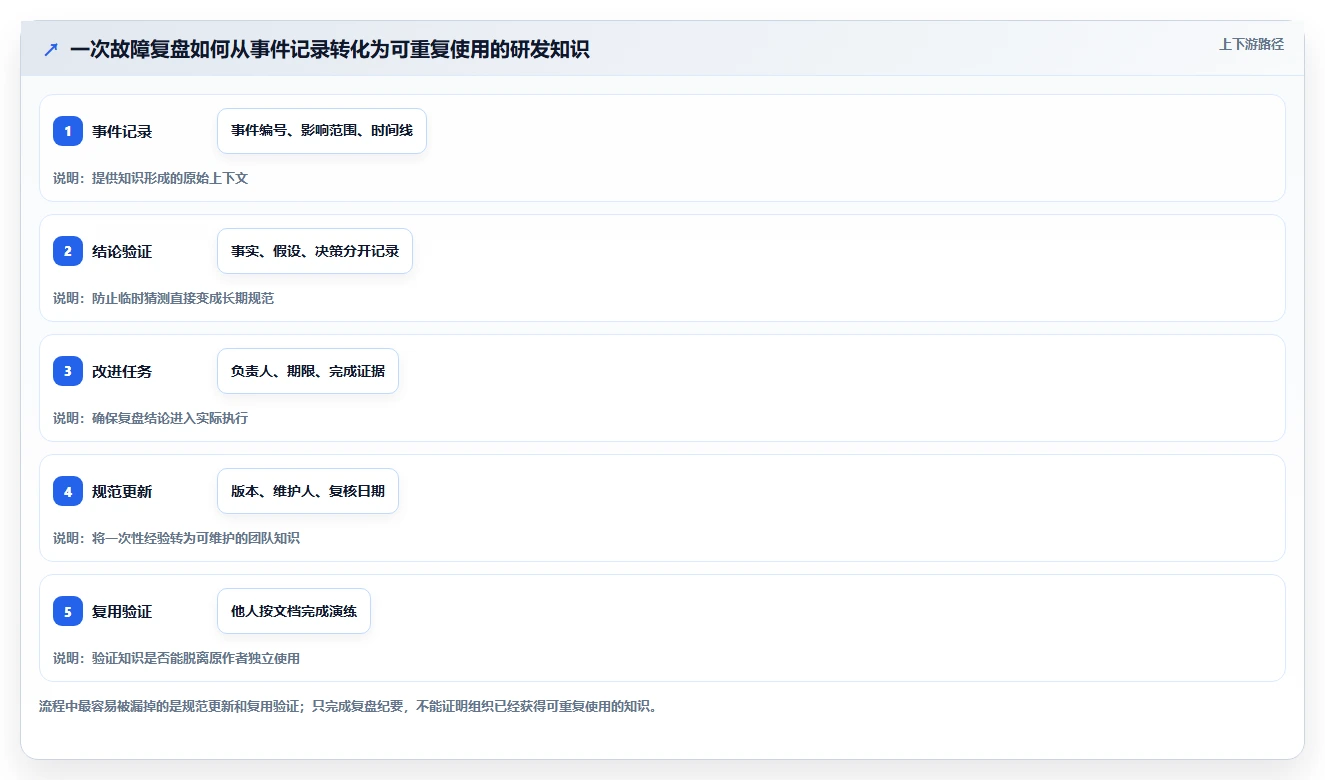Click step number badge 5

click(x=68, y=611)
